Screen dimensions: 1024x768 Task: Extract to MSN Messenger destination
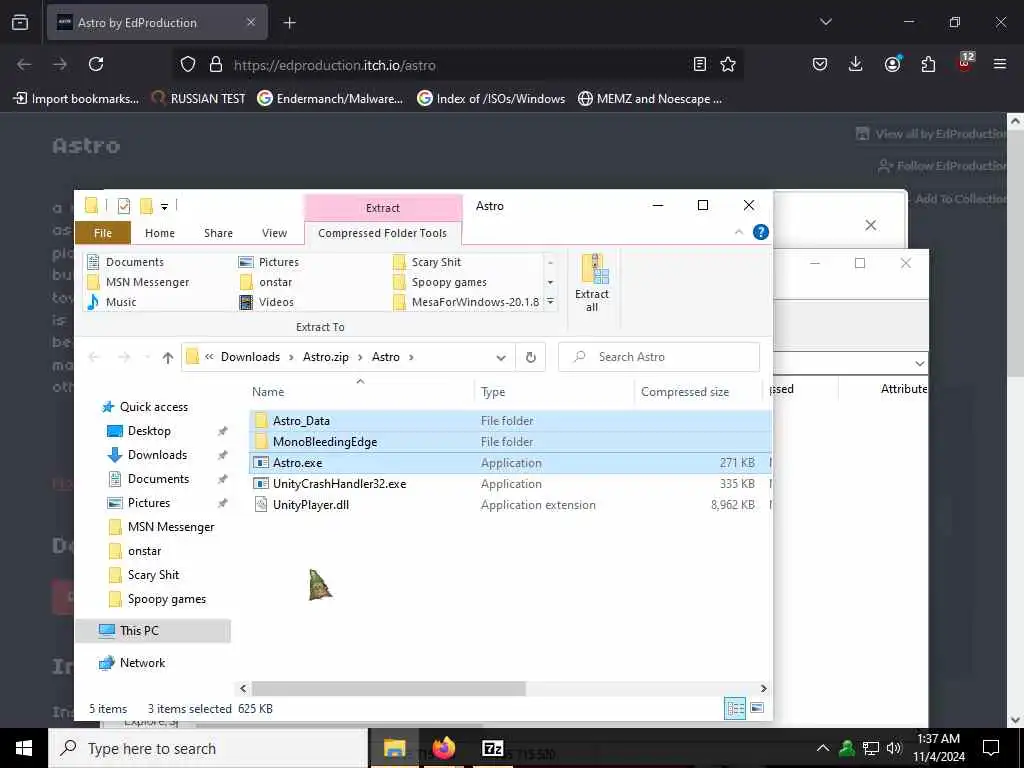(x=138, y=282)
